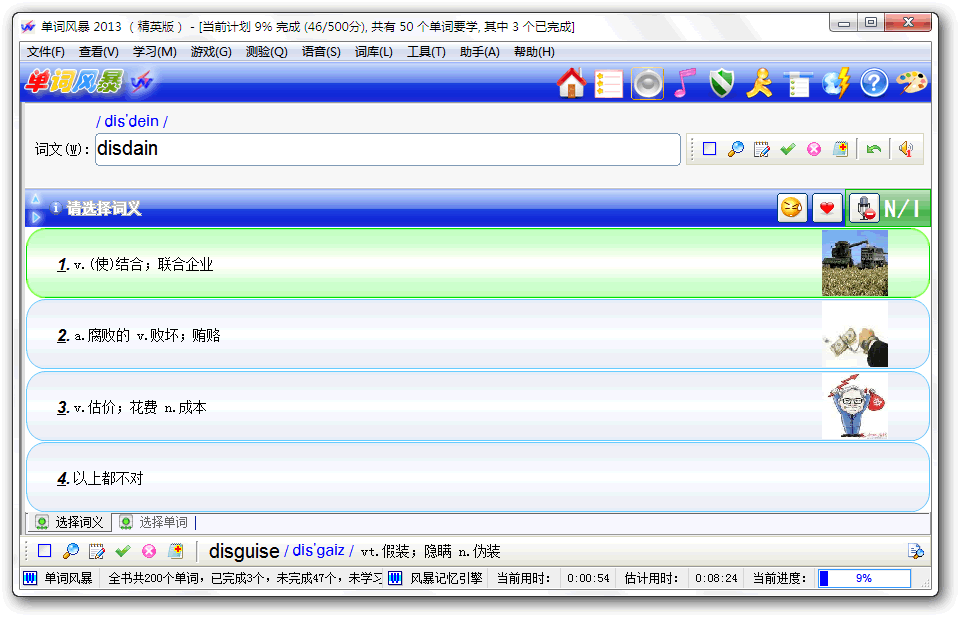Open the 工具(T) menu

[x=426, y=52]
